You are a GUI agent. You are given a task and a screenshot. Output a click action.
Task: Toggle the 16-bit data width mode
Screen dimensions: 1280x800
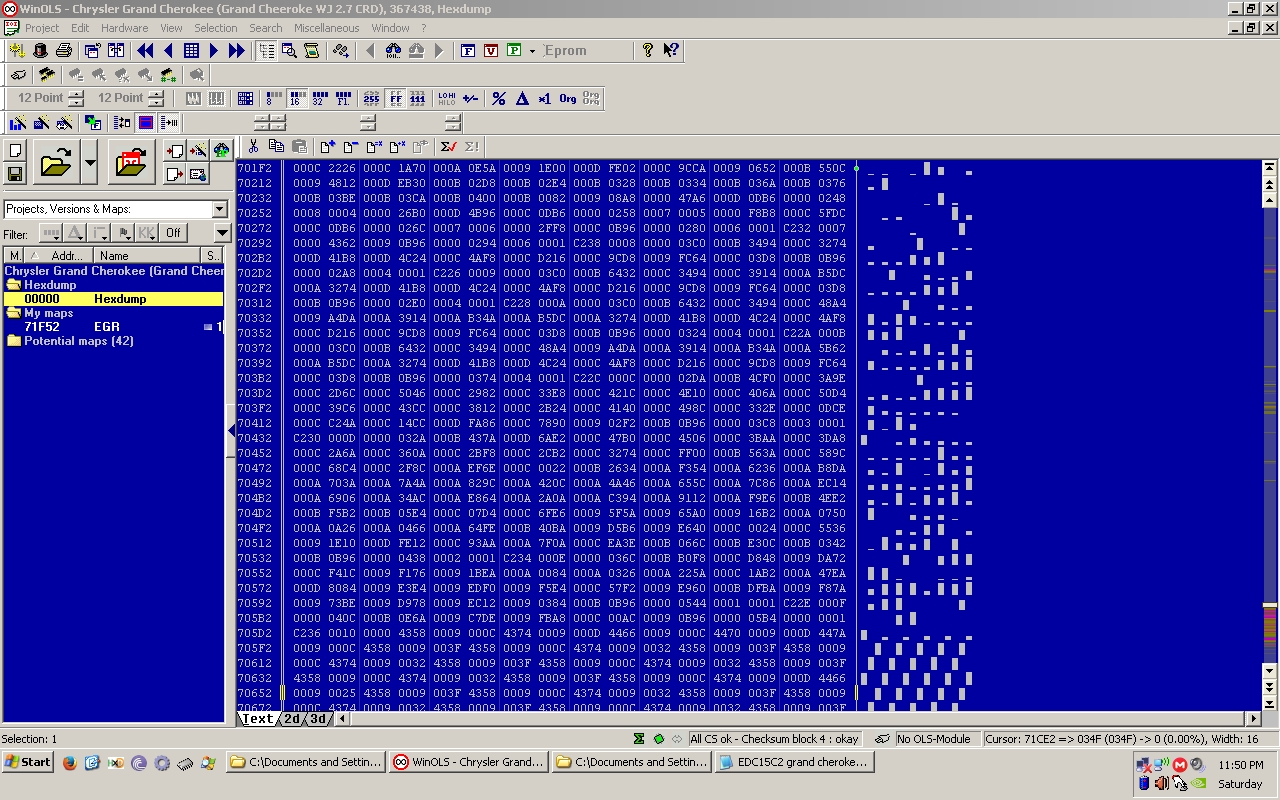[296, 98]
